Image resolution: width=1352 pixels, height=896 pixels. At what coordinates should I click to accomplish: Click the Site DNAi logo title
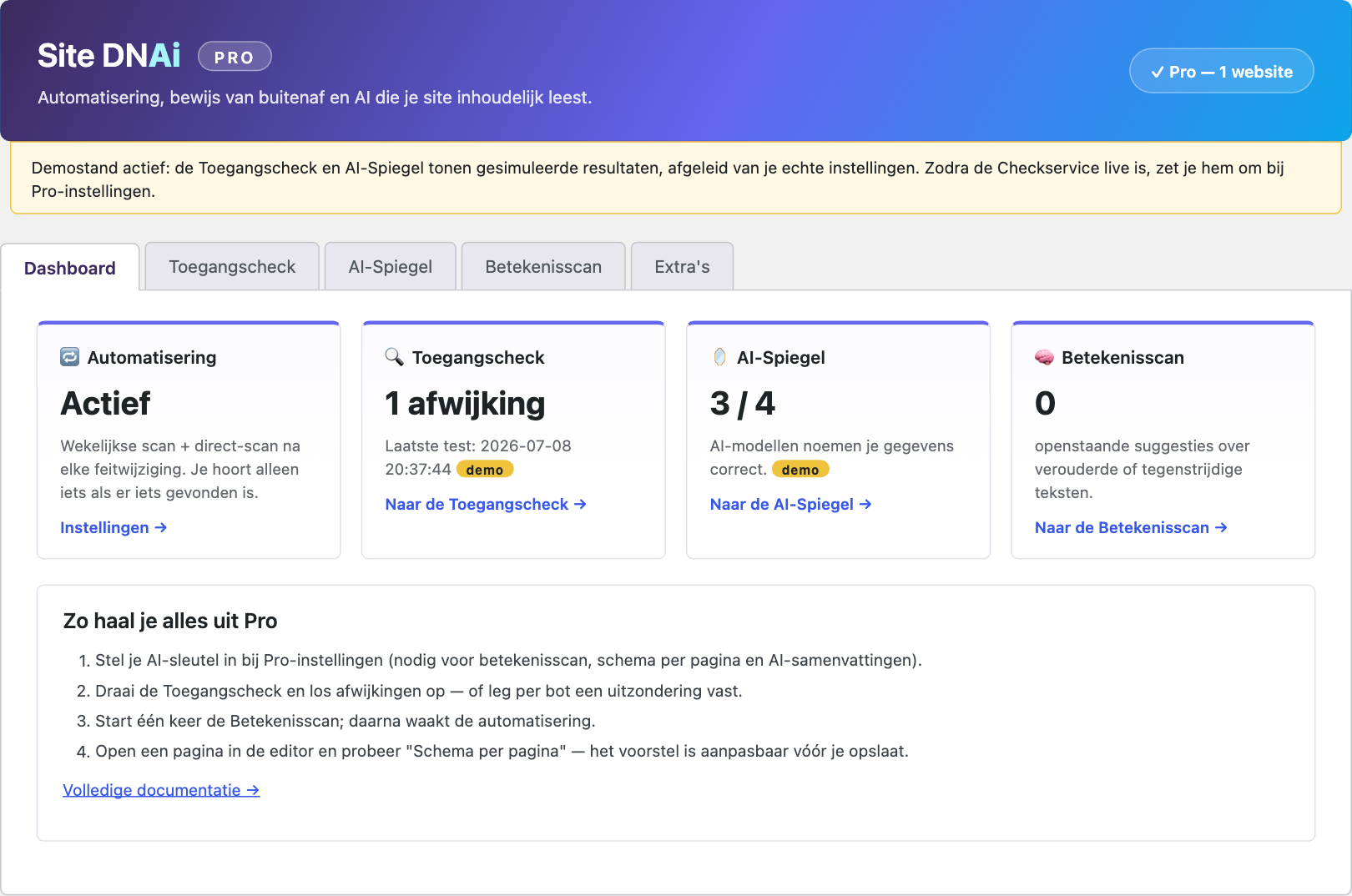tap(109, 56)
